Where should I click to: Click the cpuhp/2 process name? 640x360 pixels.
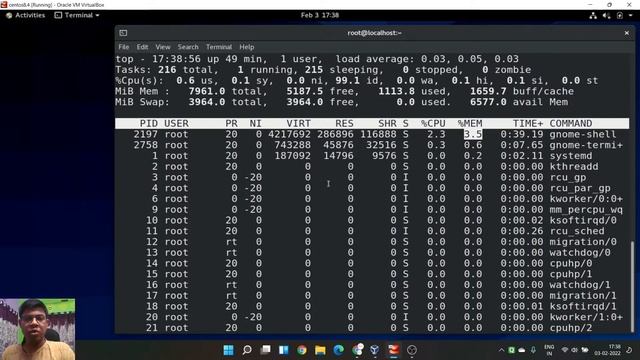point(571,328)
